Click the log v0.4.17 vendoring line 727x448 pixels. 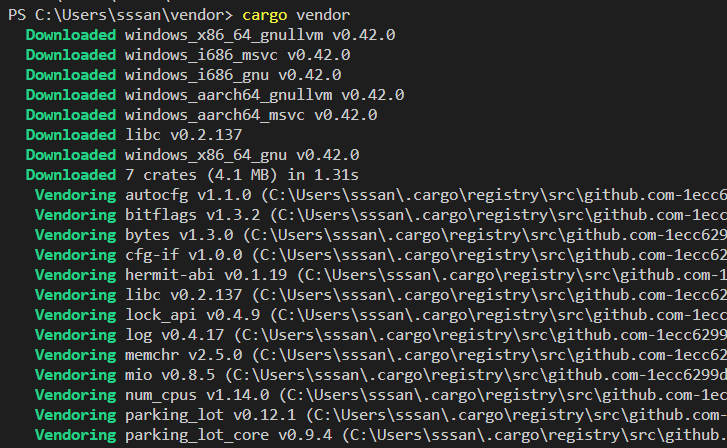[172, 334]
